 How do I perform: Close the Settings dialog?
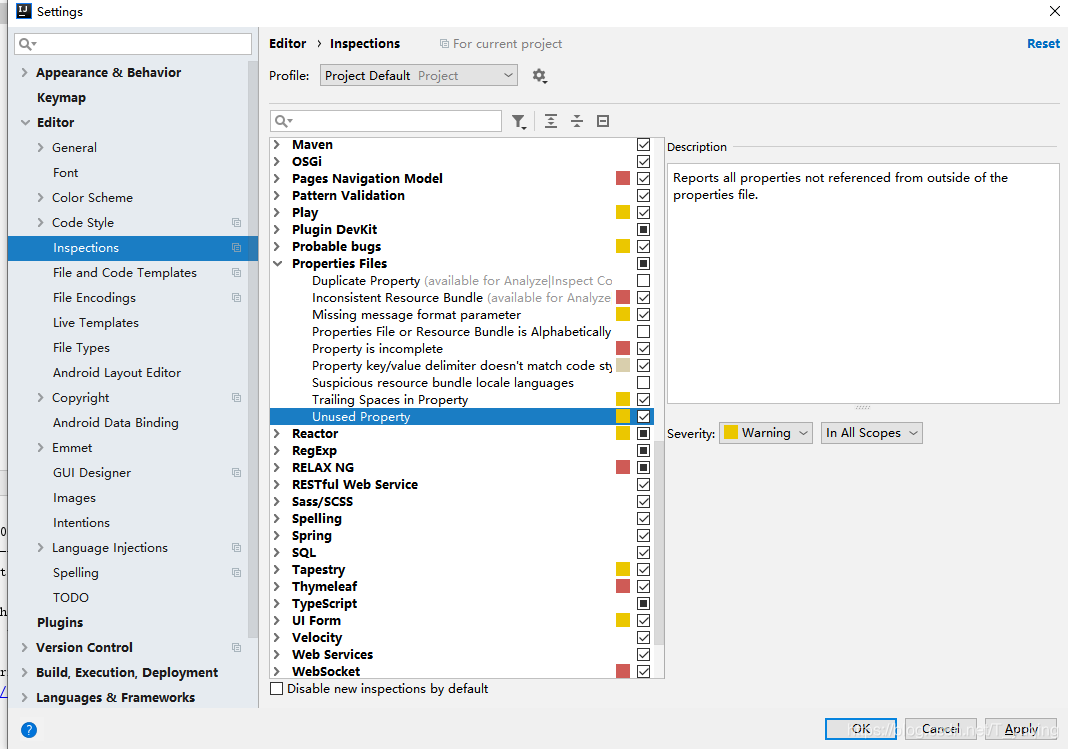1054,11
